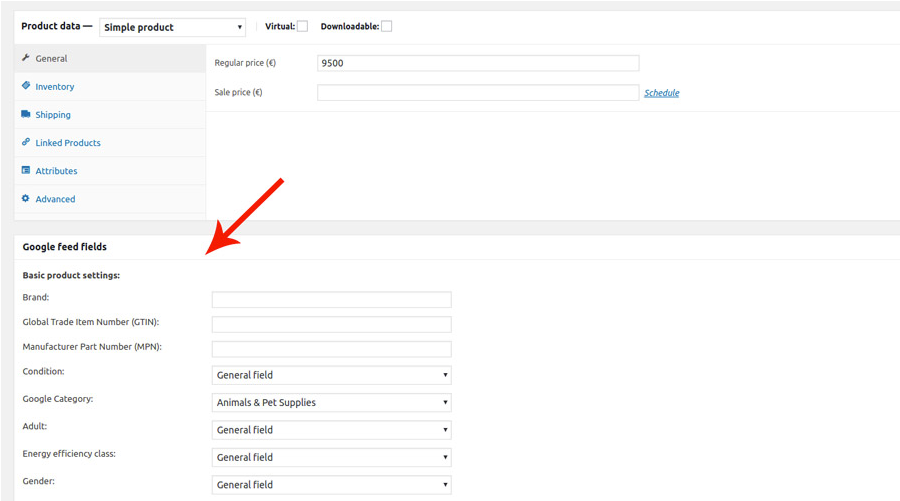The width and height of the screenshot is (900, 501).
Task: Expand the Energy efficiency class dropdown
Action: coord(331,457)
